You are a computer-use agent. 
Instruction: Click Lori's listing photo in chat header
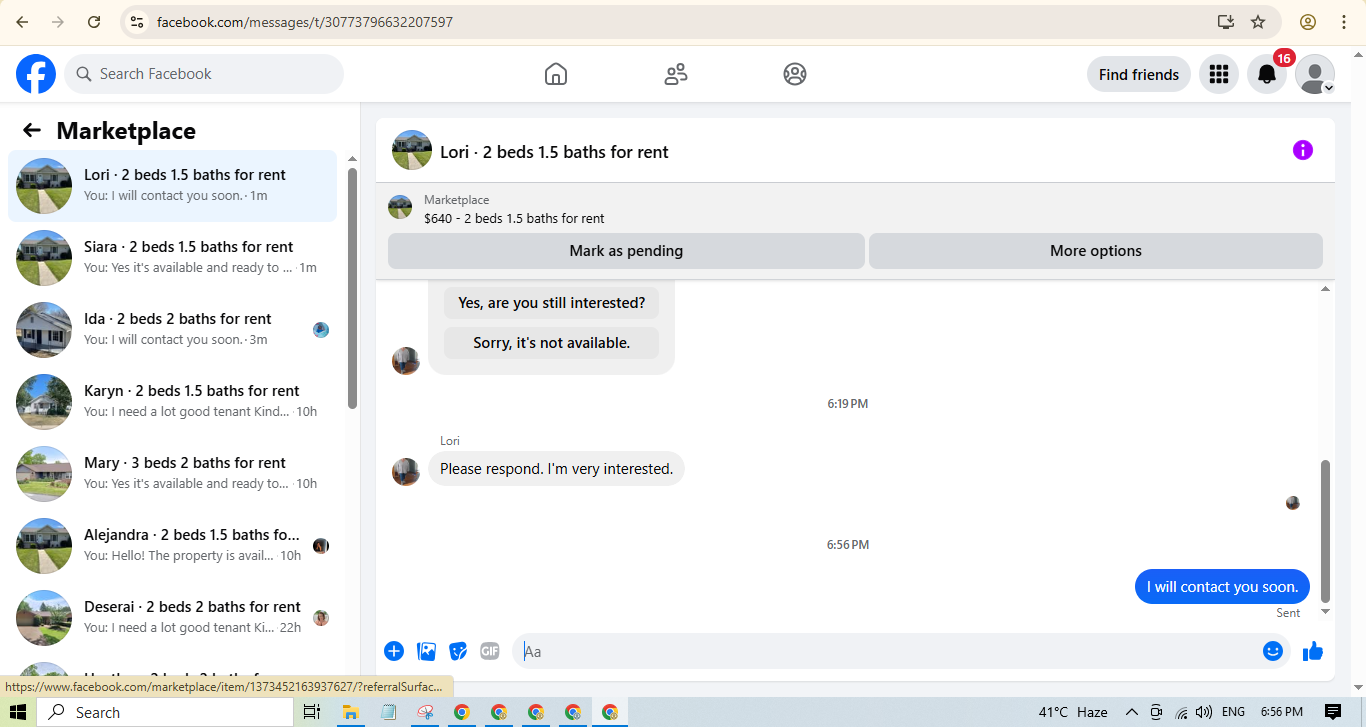(x=412, y=150)
